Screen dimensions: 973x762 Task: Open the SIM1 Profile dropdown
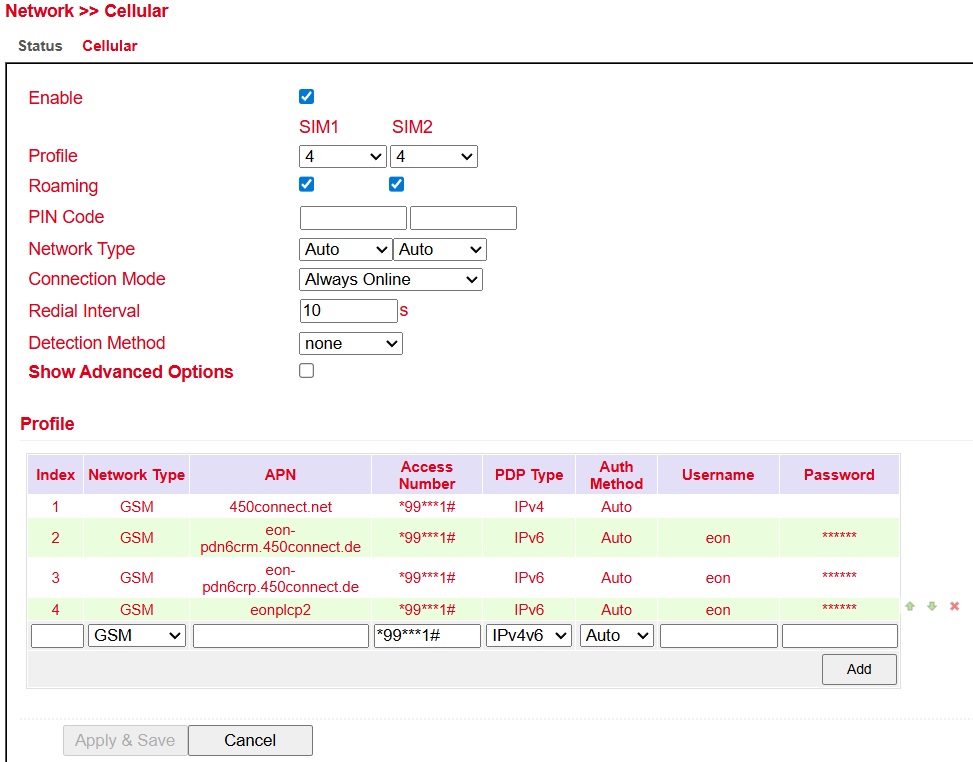point(342,156)
